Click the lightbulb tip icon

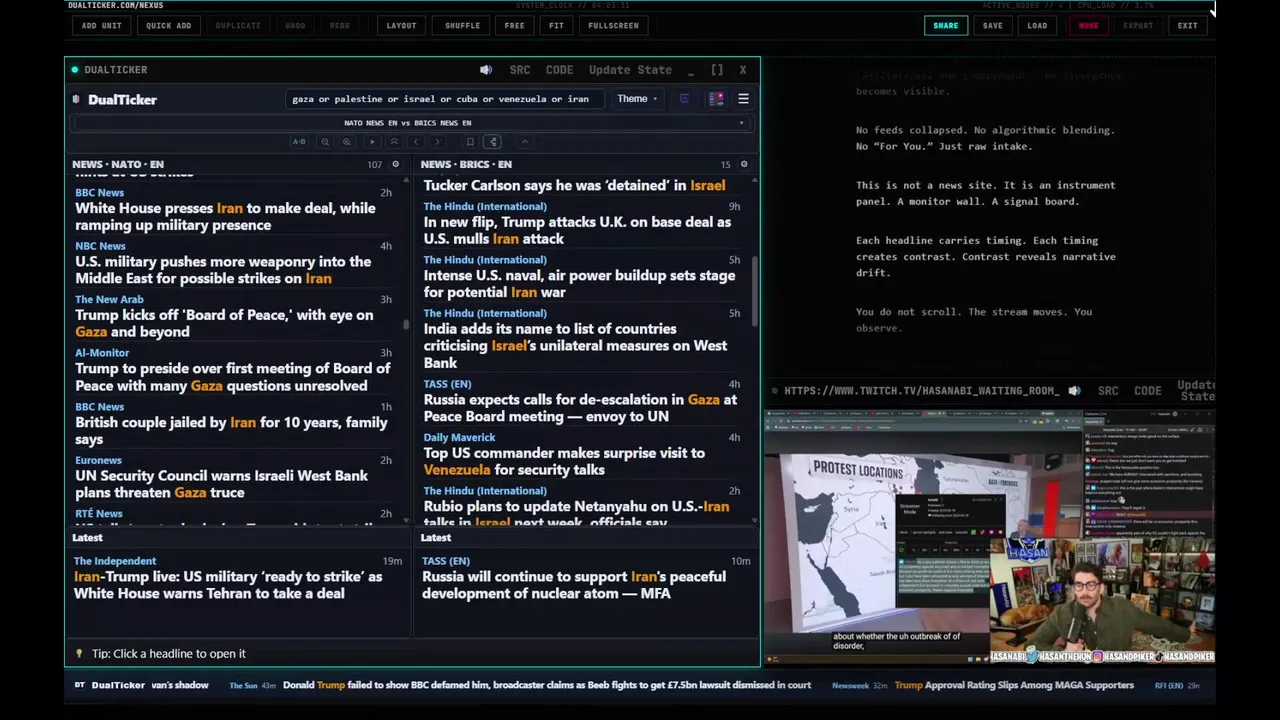pyautogui.click(x=79, y=654)
